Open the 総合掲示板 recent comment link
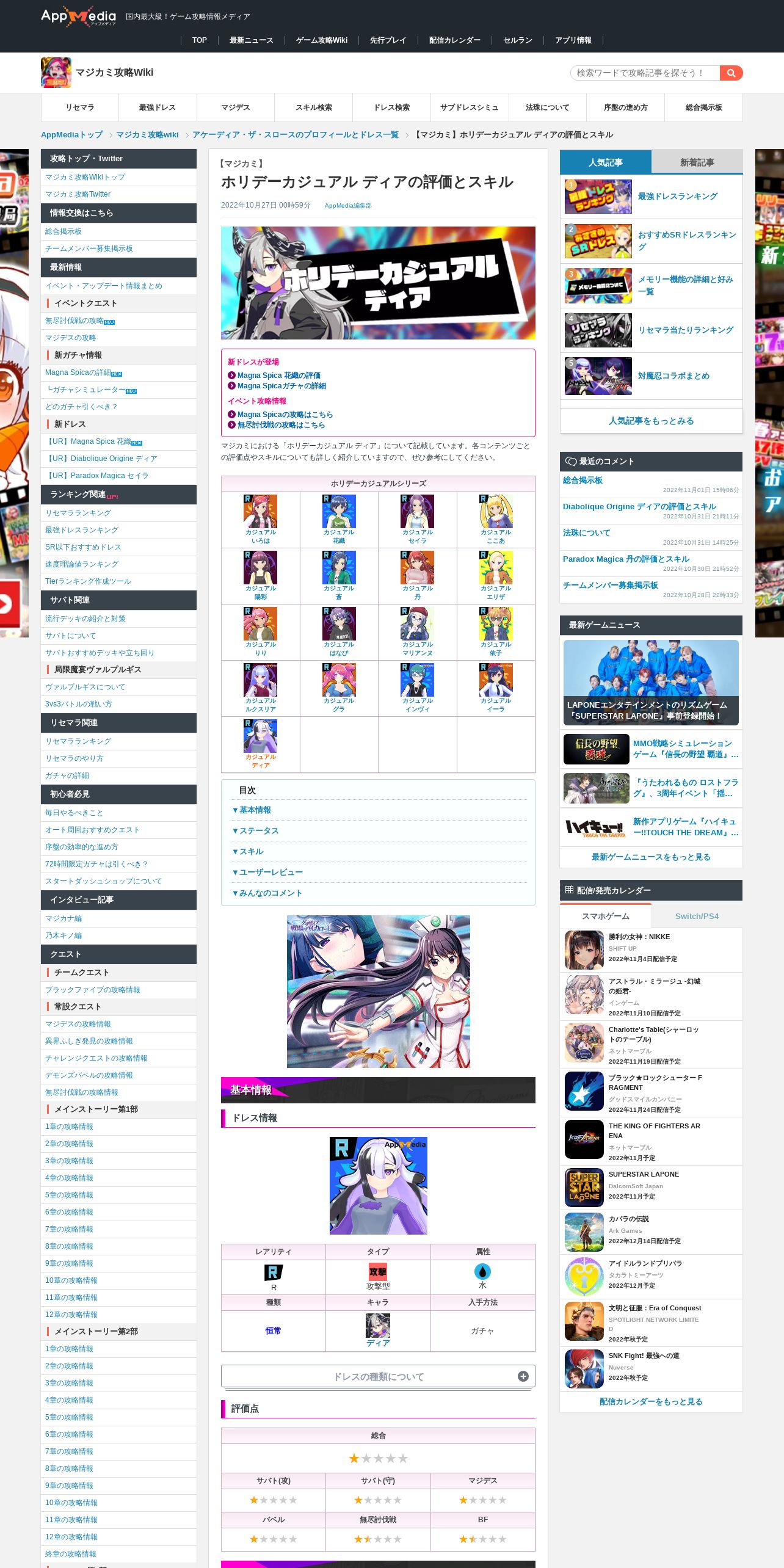 click(583, 480)
